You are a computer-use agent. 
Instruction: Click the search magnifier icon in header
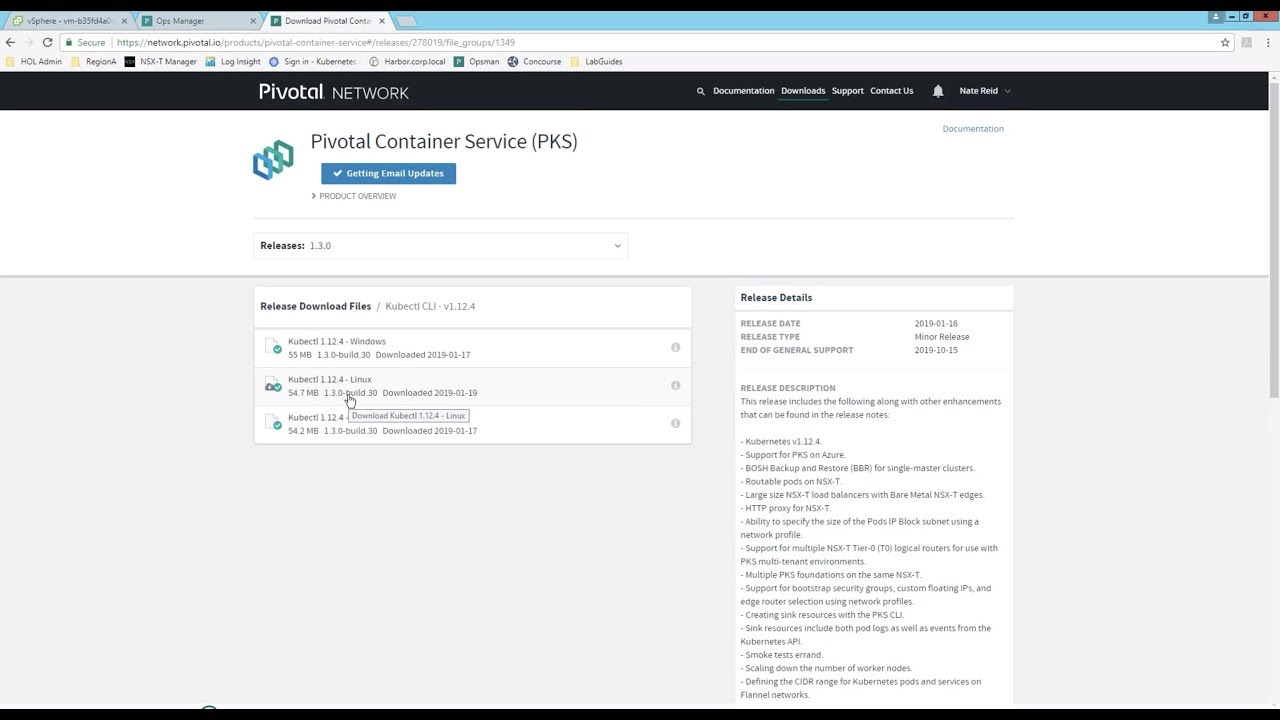click(700, 91)
